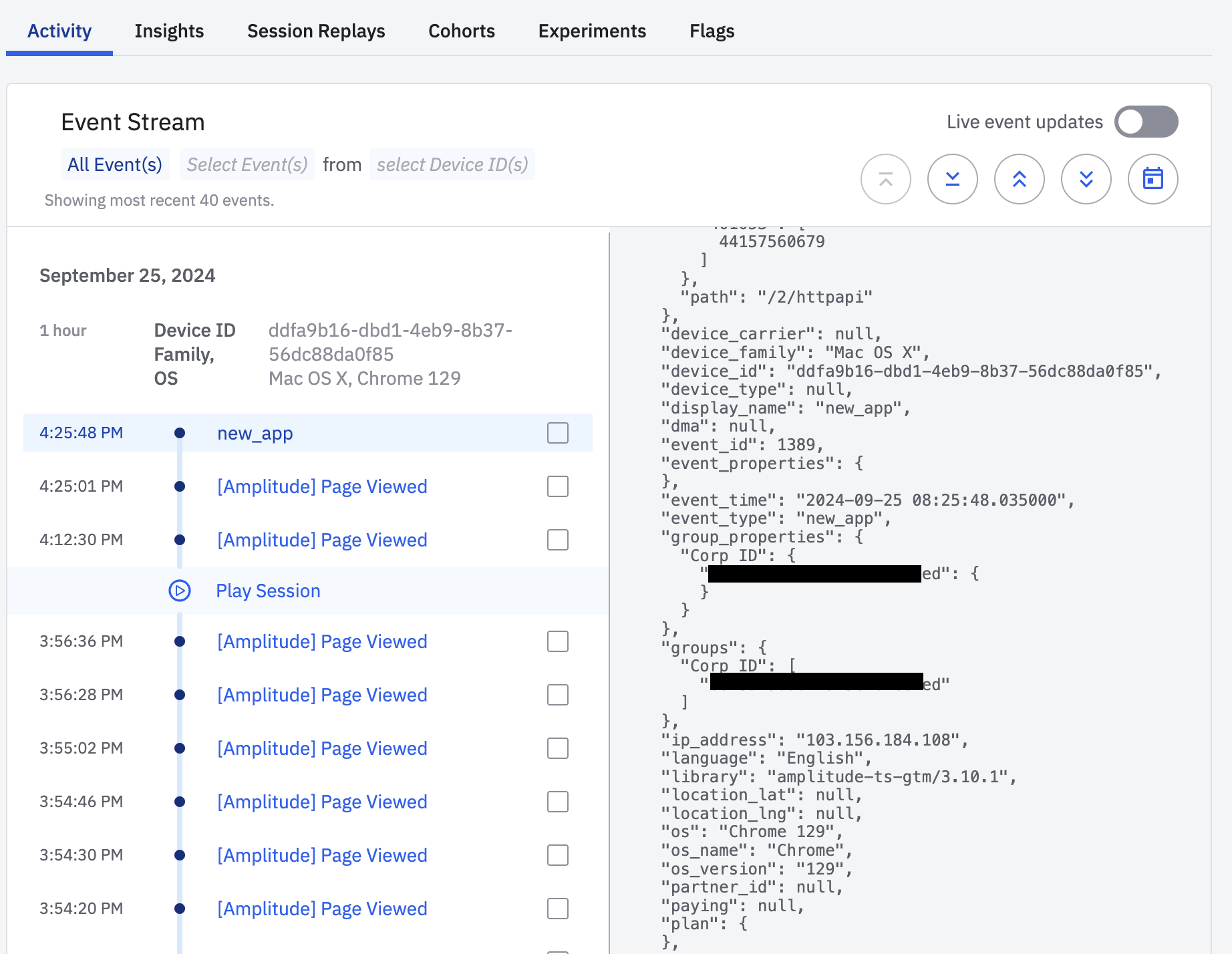Screen dimensions: 1232x954
Task: Open Page Viewed event at 3:56:36 PM
Action: click(322, 641)
